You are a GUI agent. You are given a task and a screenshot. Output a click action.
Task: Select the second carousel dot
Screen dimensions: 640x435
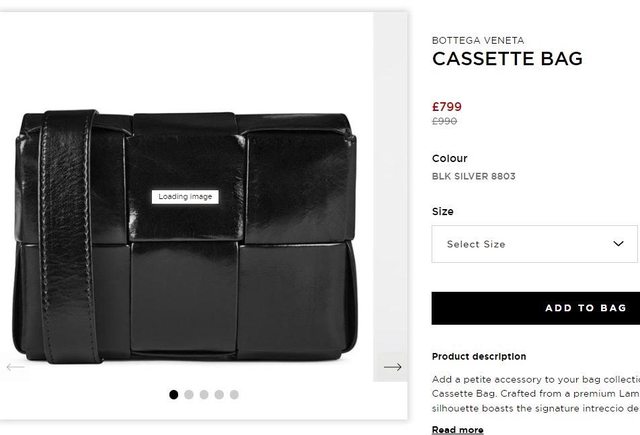[x=189, y=394]
